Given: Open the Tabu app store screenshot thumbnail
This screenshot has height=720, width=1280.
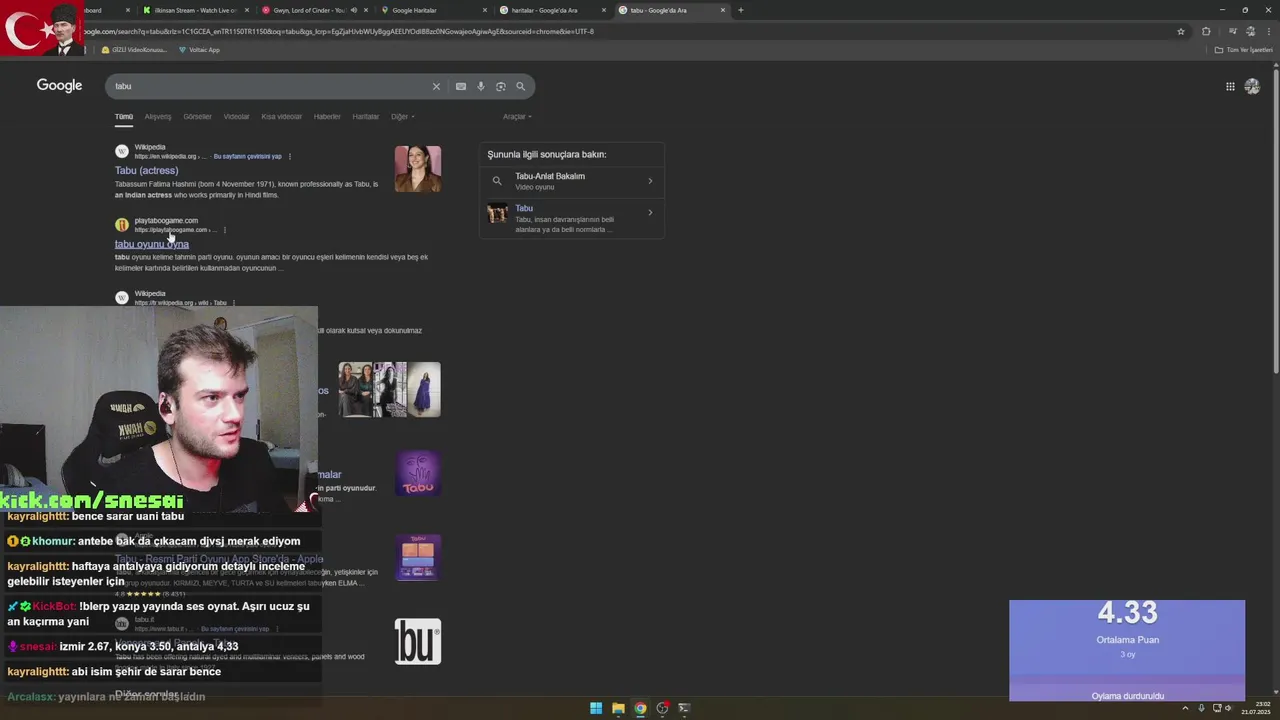Looking at the screenshot, I should click(418, 558).
